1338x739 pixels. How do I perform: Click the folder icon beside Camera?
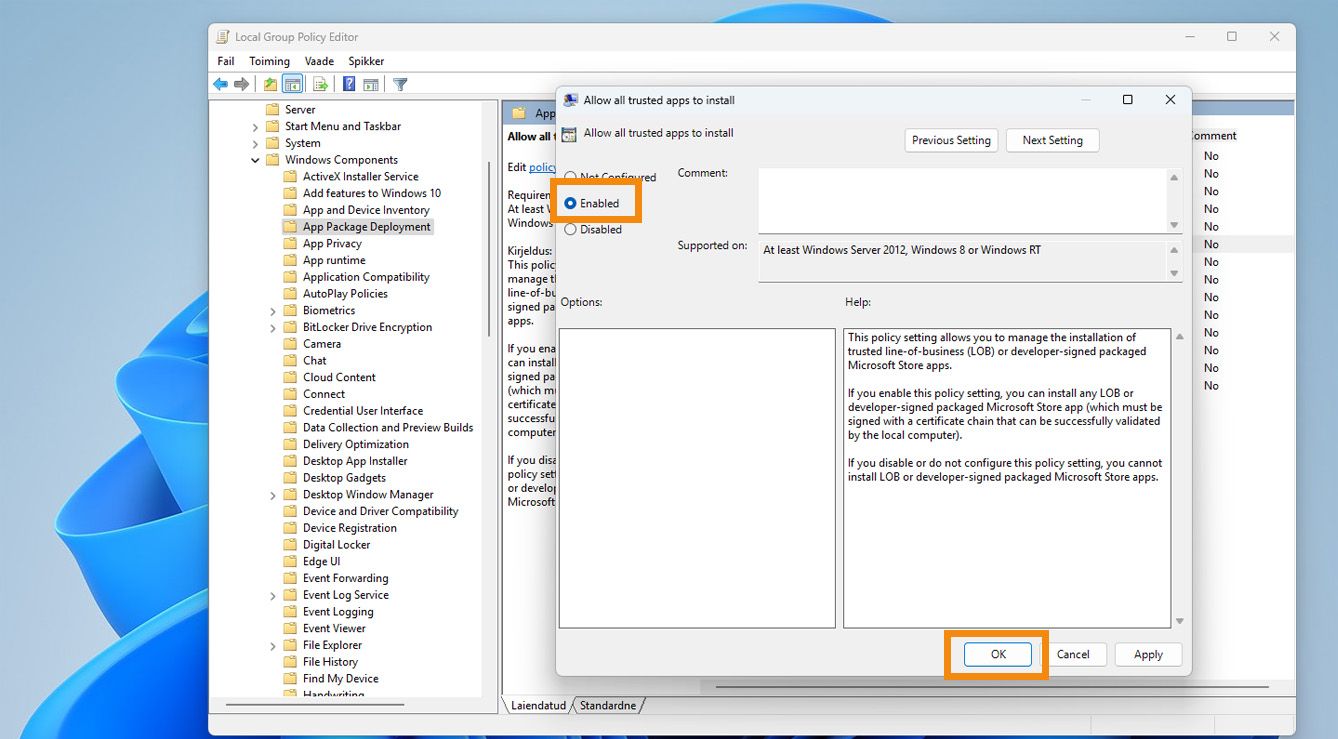[x=290, y=344]
